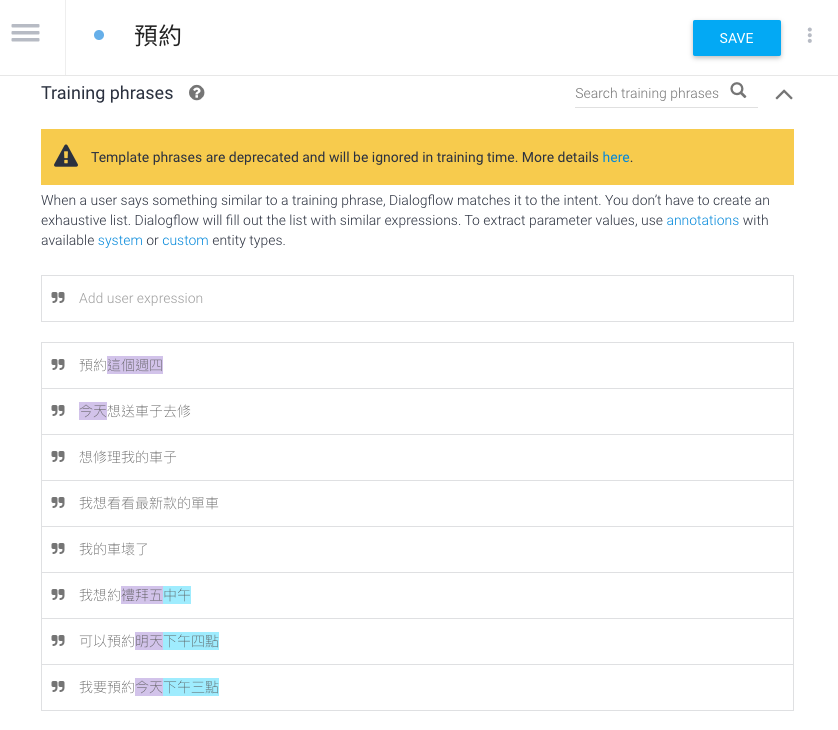The image size is (838, 730).
Task: Collapse the Training phrases section
Action: coord(783,95)
